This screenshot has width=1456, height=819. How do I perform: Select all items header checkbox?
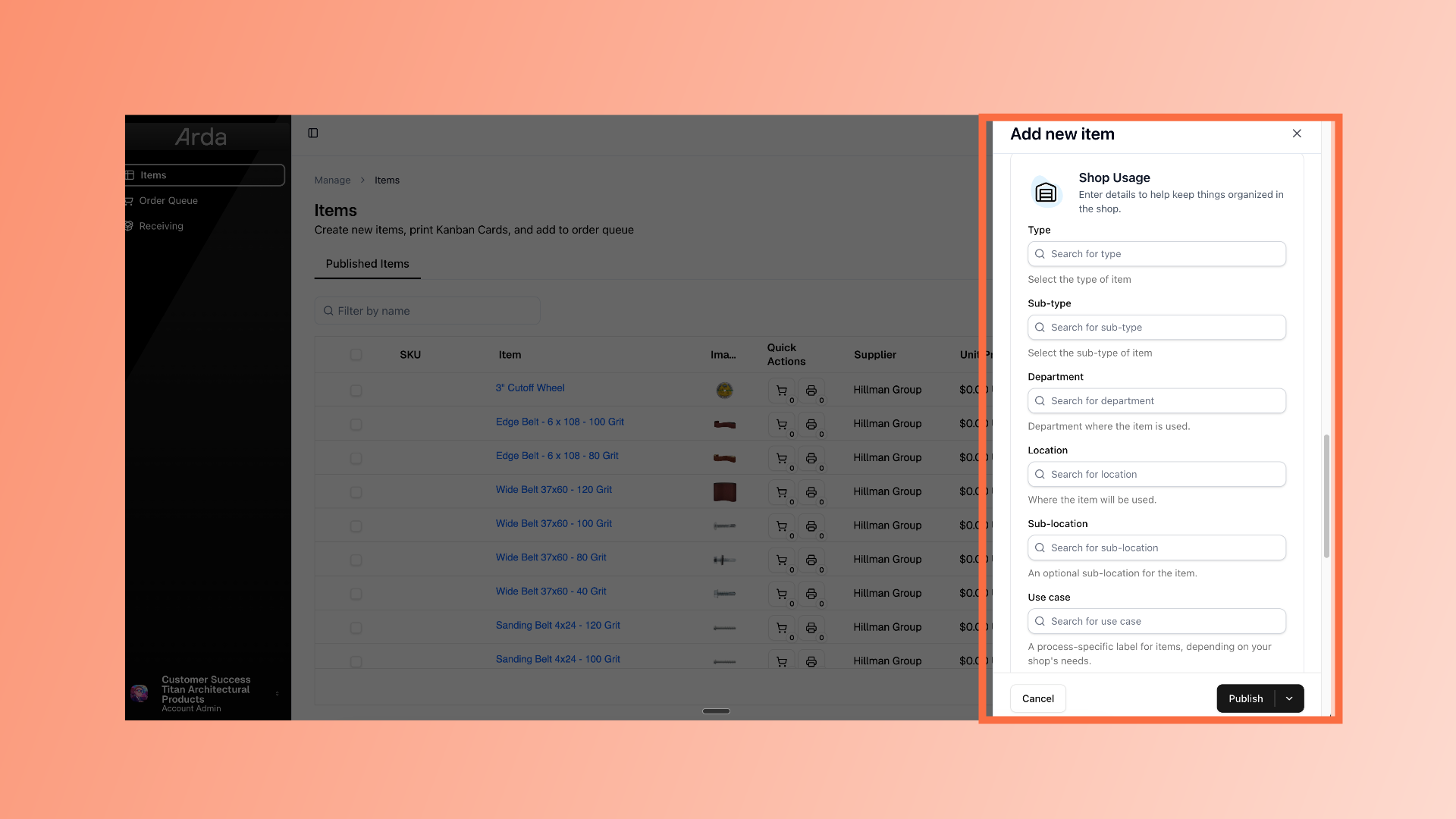point(356,355)
